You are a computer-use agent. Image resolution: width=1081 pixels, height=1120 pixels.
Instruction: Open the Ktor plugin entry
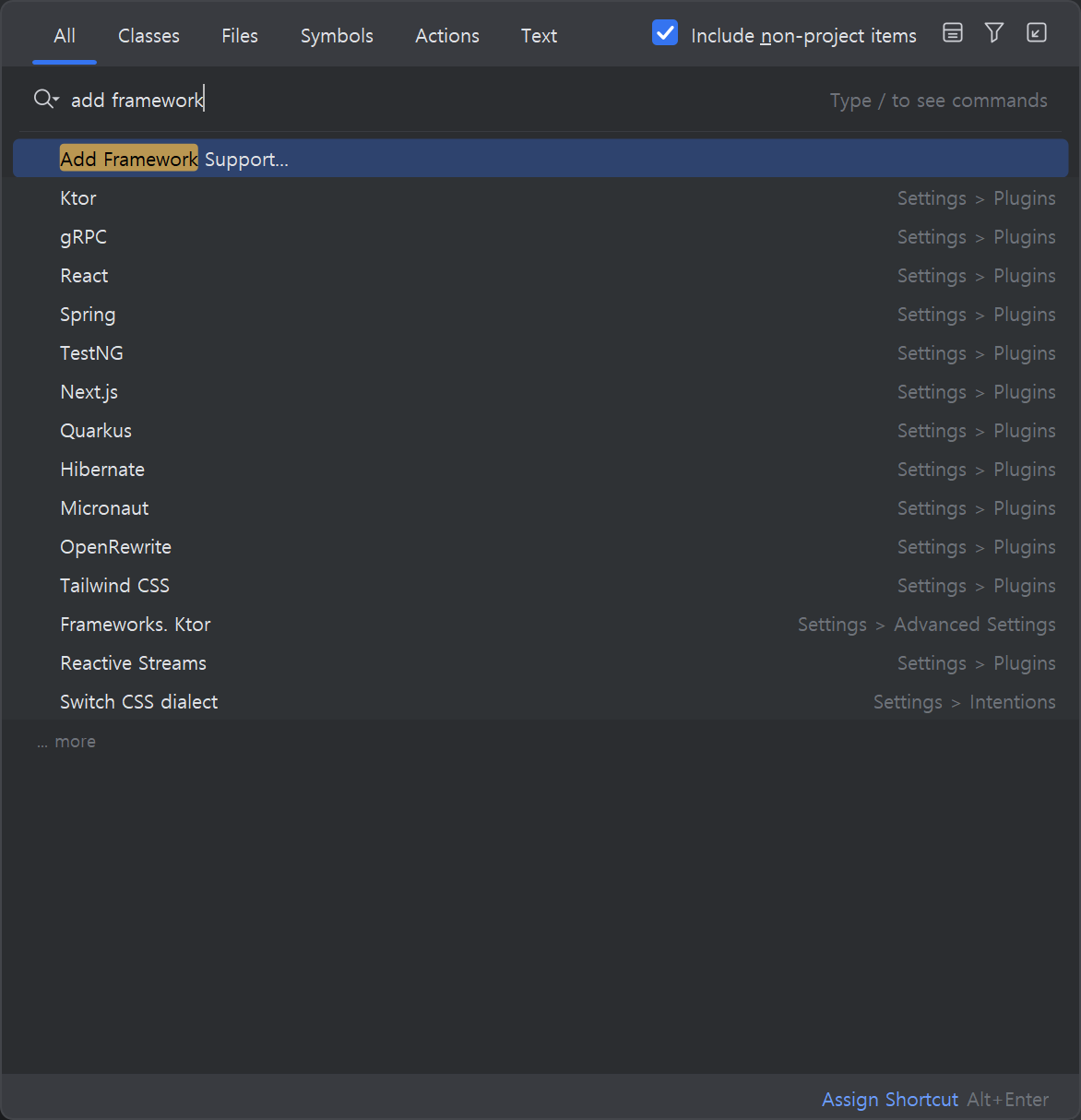77,197
